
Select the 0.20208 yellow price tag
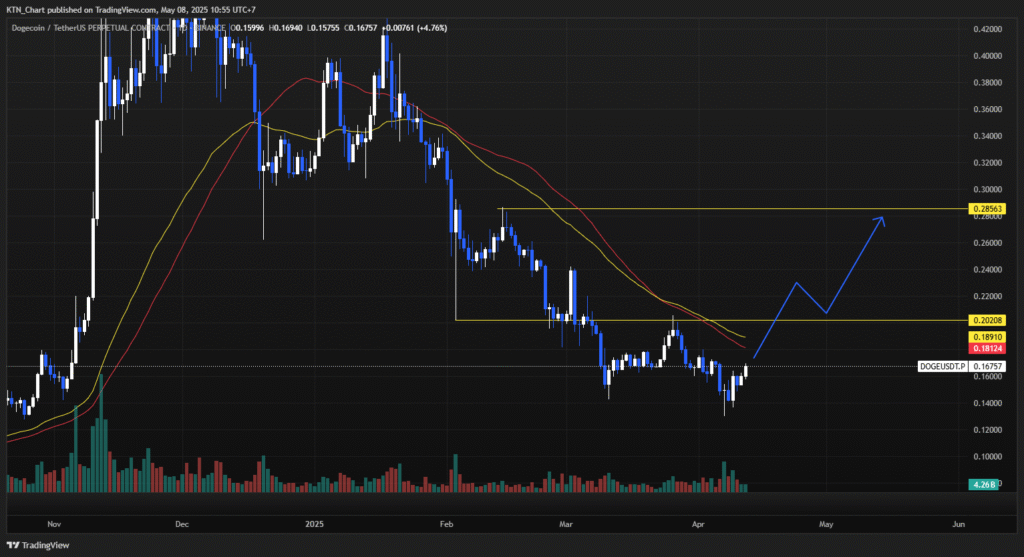[x=987, y=320]
